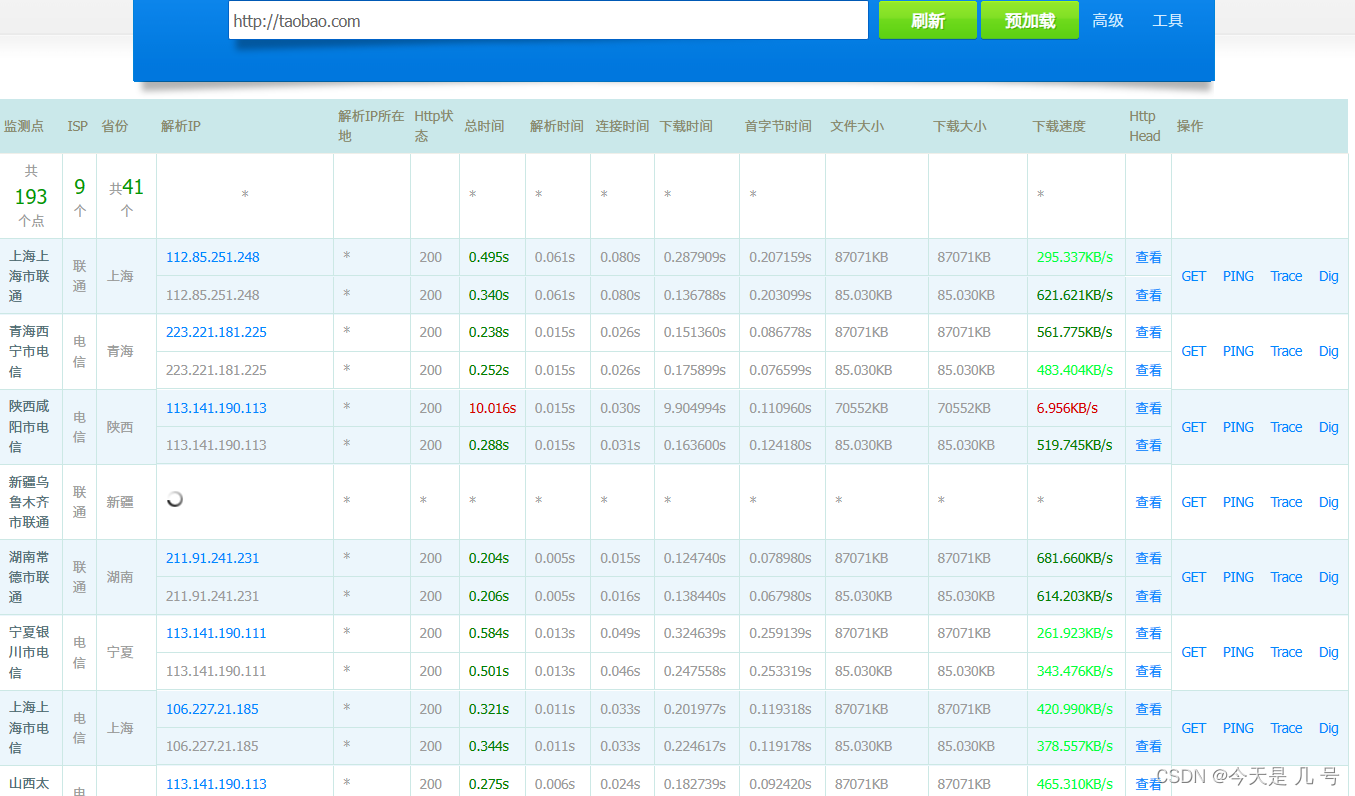The width and height of the screenshot is (1355, 796).
Task: Sort by the 总时间 column header
Action: coord(484,126)
